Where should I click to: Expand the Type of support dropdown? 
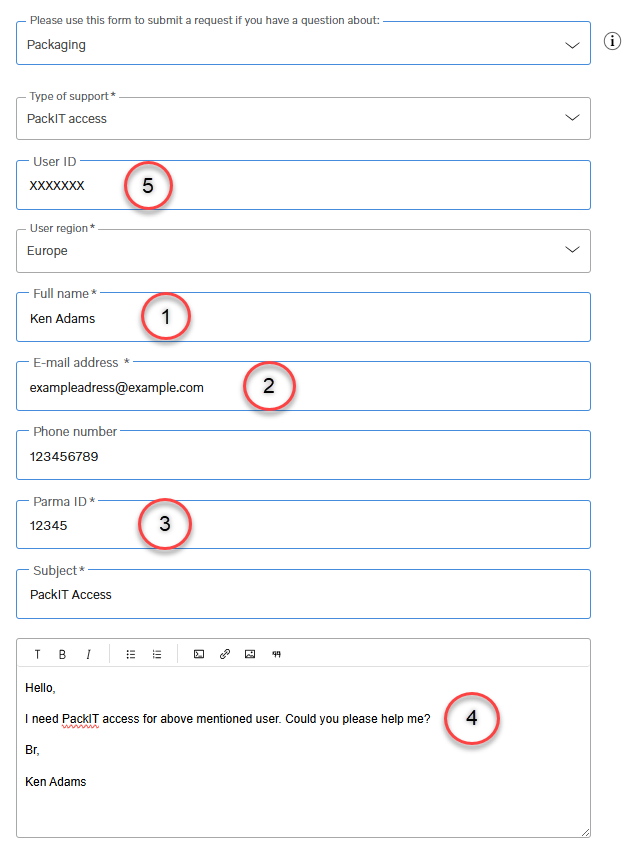tap(304, 119)
